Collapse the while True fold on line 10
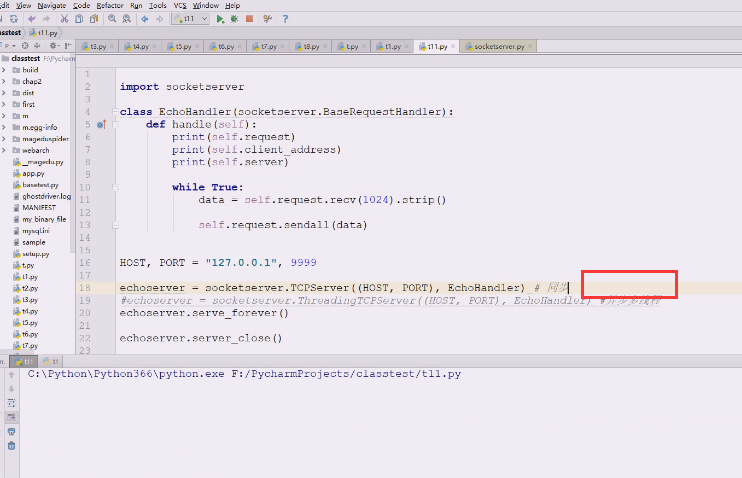742x478 pixels. (115, 187)
